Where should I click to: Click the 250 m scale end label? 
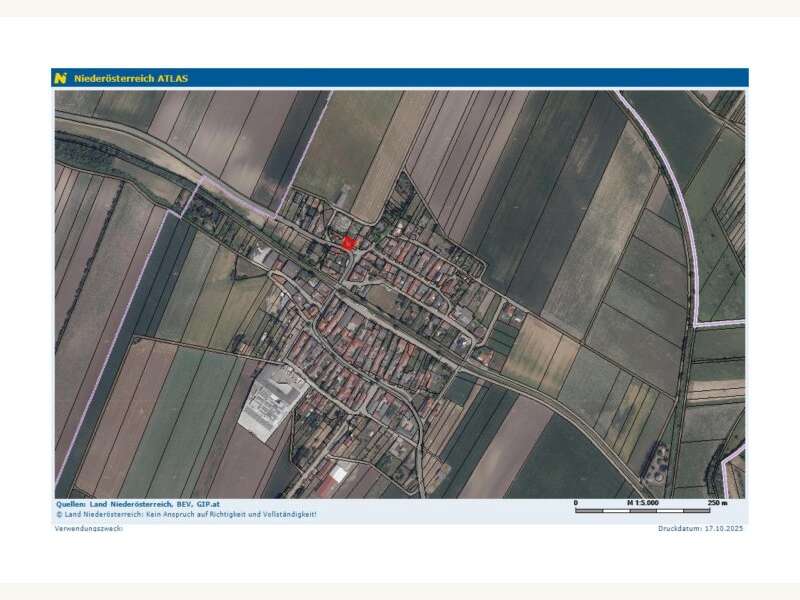pos(717,502)
